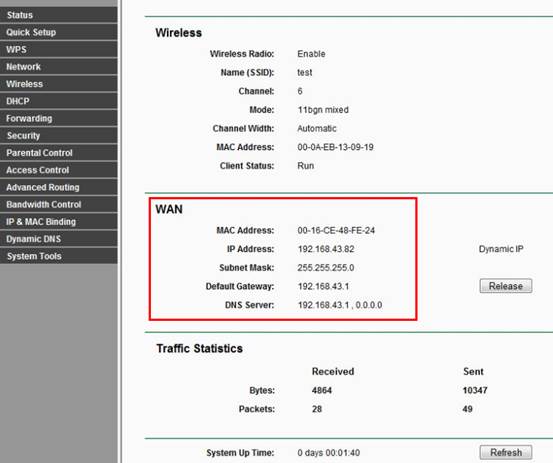Click the Refresh button
This screenshot has height=463, width=553.
[506, 452]
